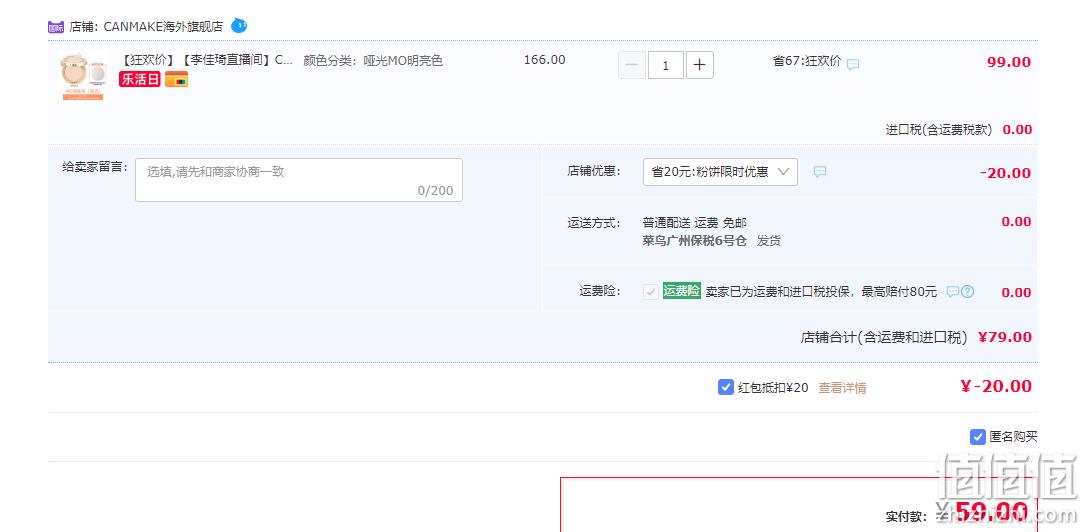Open the comment icon next to the store discount
This screenshot has width=1086, height=532.
coord(819,171)
